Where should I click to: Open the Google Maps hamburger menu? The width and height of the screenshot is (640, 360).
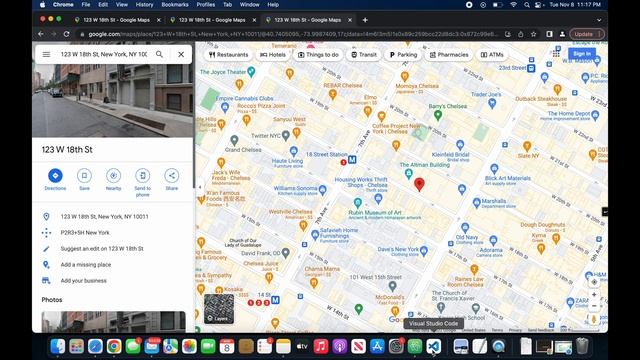coord(46,54)
